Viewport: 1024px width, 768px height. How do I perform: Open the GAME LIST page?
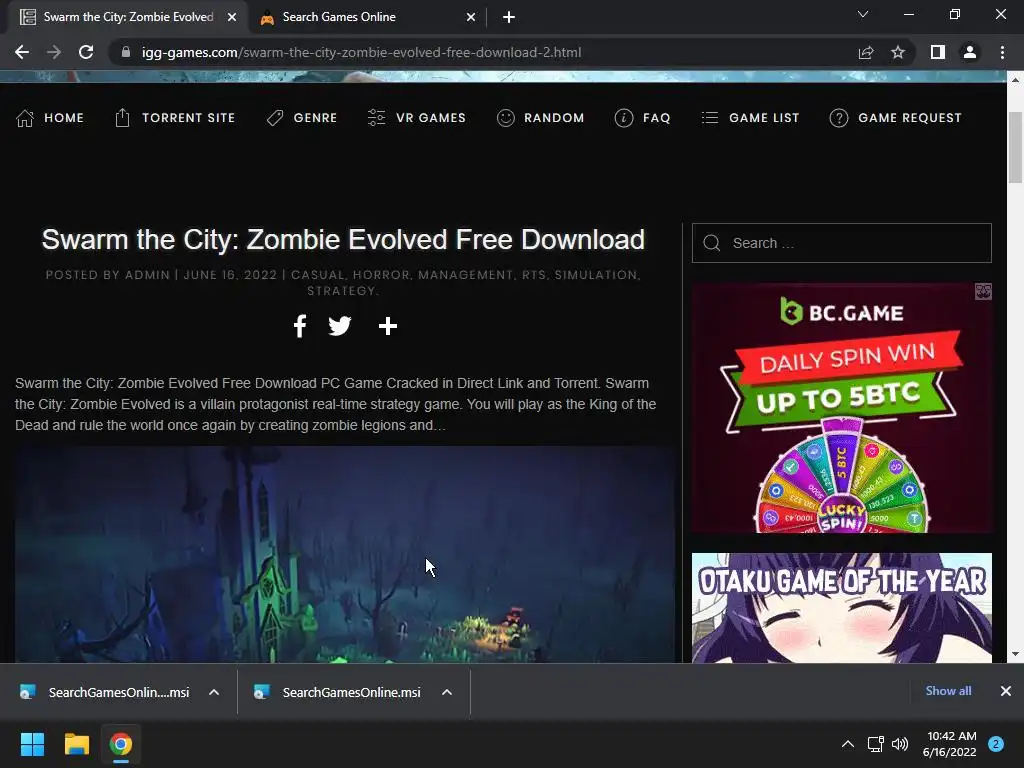pos(764,118)
